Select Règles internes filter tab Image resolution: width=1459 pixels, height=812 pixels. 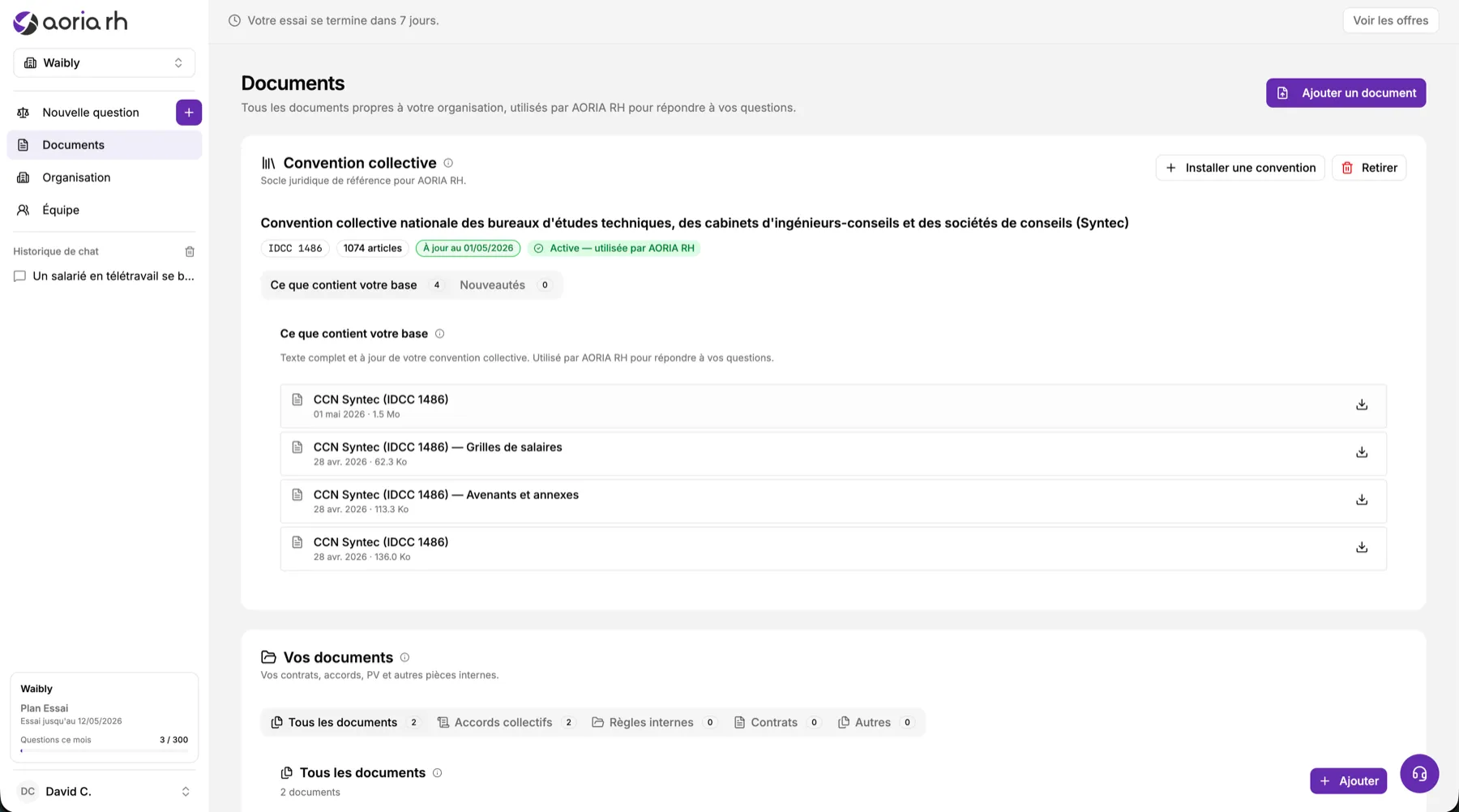(x=654, y=723)
